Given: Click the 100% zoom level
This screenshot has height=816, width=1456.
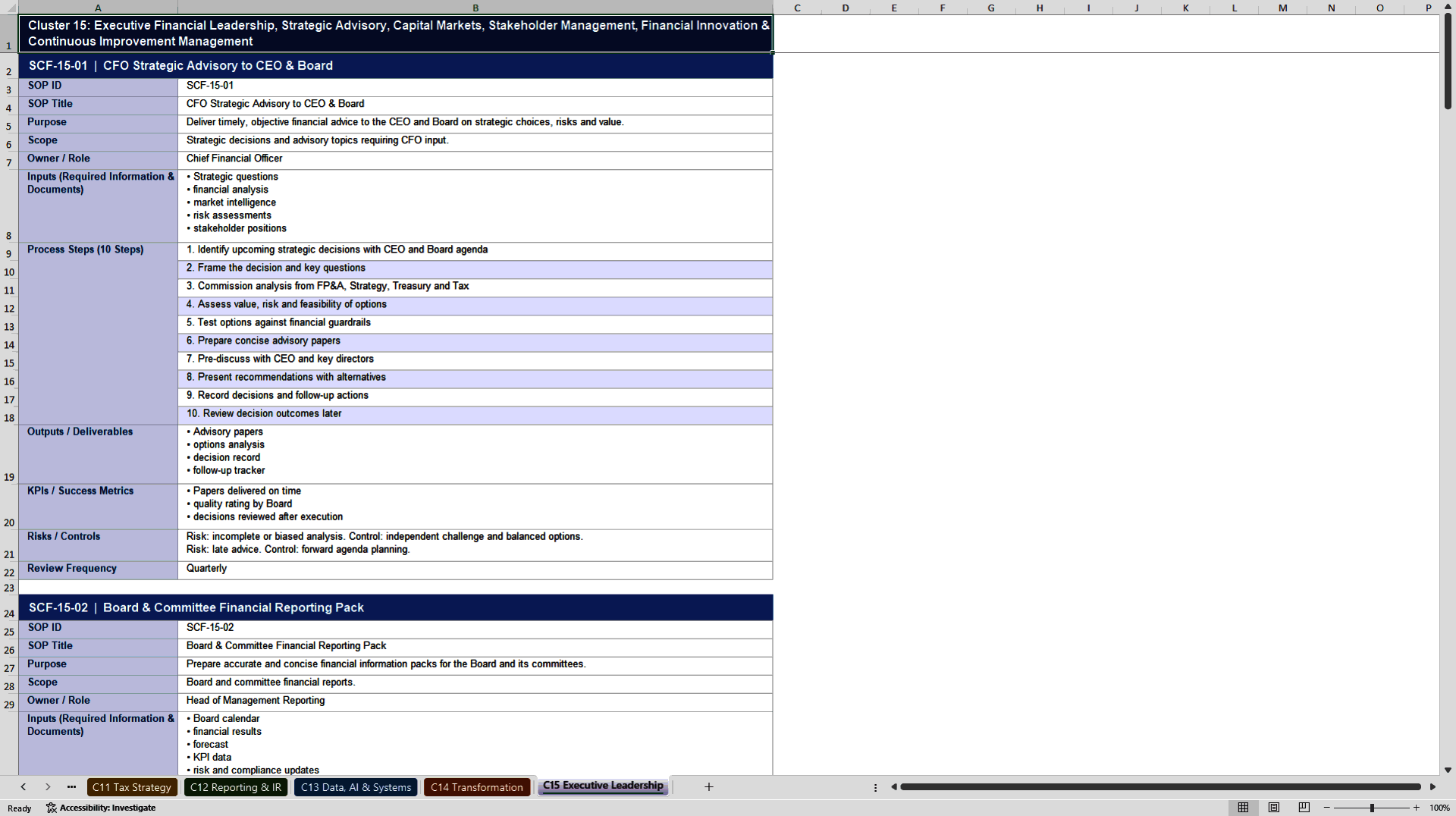Looking at the screenshot, I should [x=1439, y=808].
